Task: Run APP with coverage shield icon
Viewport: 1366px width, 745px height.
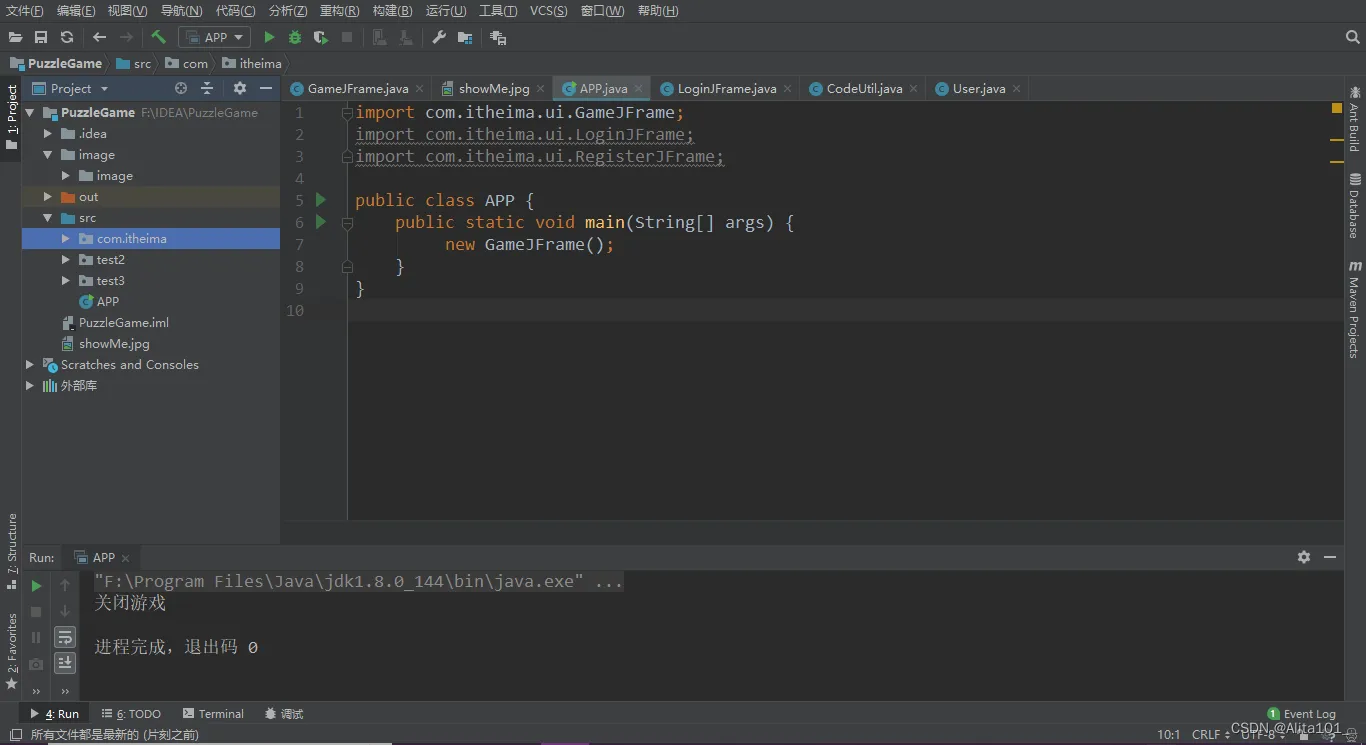Action: click(x=321, y=37)
